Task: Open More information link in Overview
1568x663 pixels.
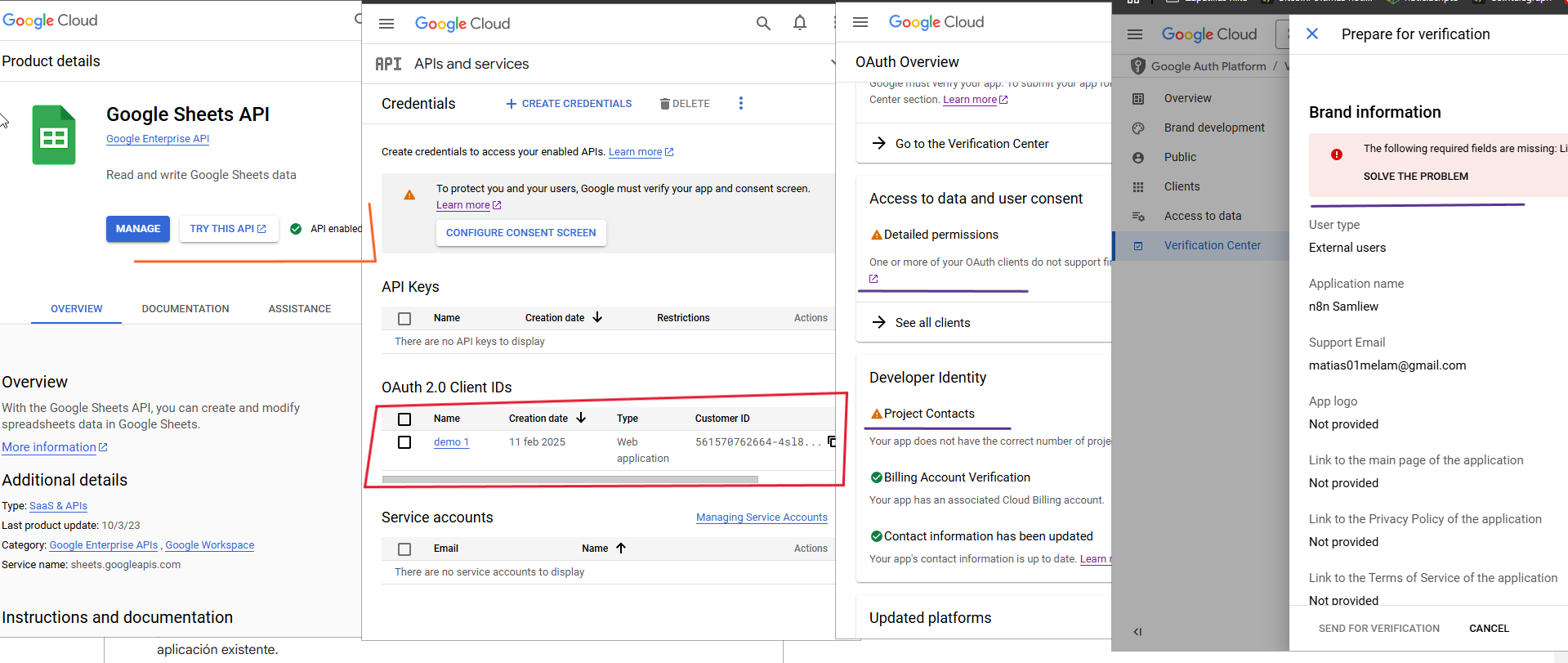Action: [x=55, y=447]
